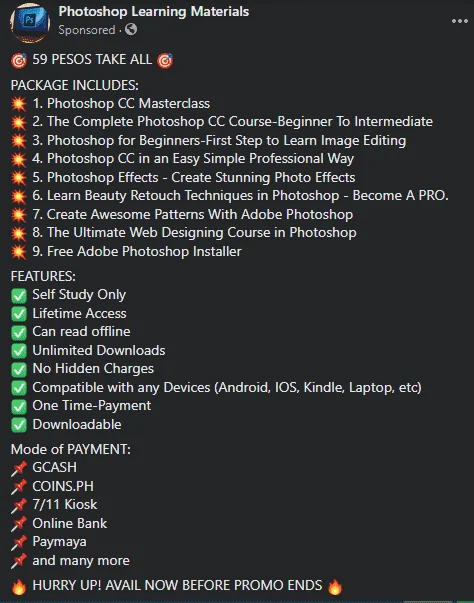Click the green check beside Self Study Only
Image resolution: width=474 pixels, height=603 pixels.
click(x=19, y=295)
